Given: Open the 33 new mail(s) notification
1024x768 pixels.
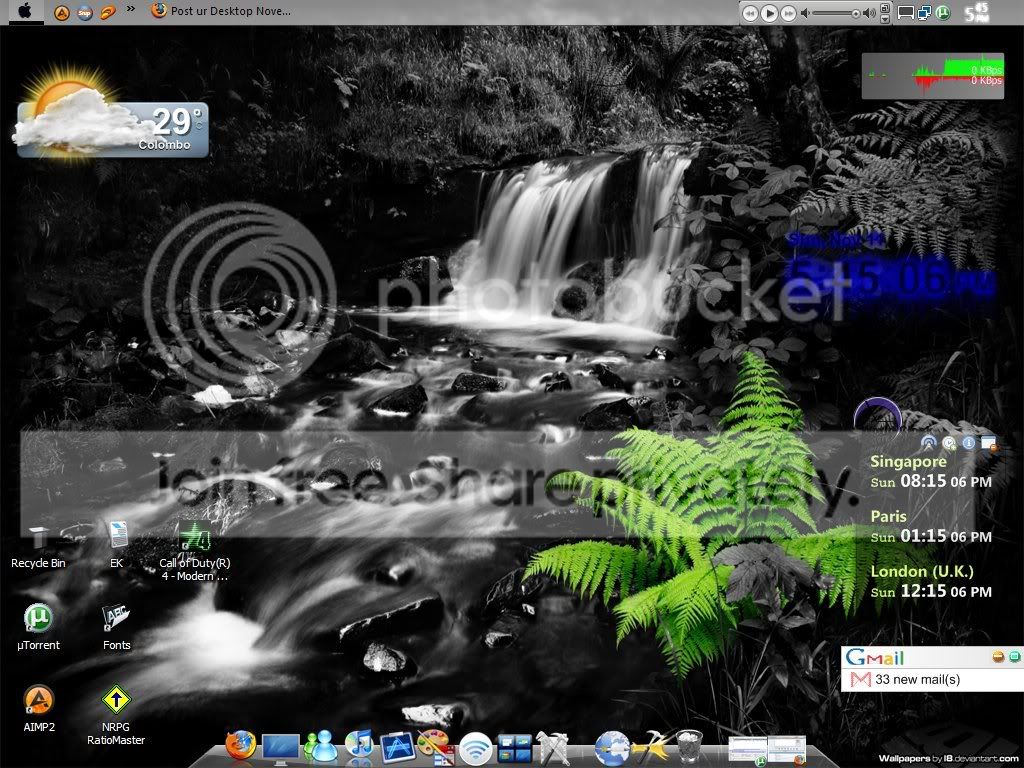Looking at the screenshot, I should click(x=918, y=679).
